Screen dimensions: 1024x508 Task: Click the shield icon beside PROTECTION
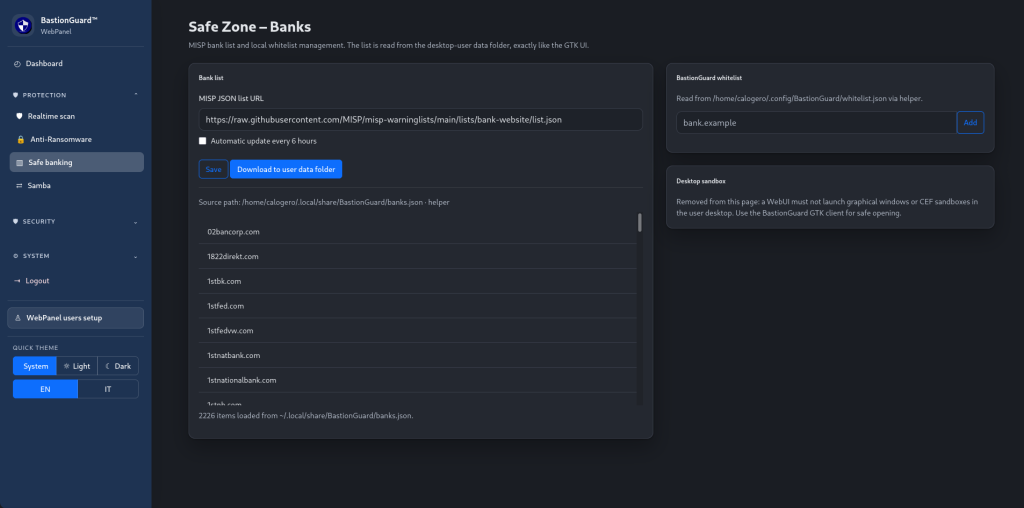click(x=16, y=95)
